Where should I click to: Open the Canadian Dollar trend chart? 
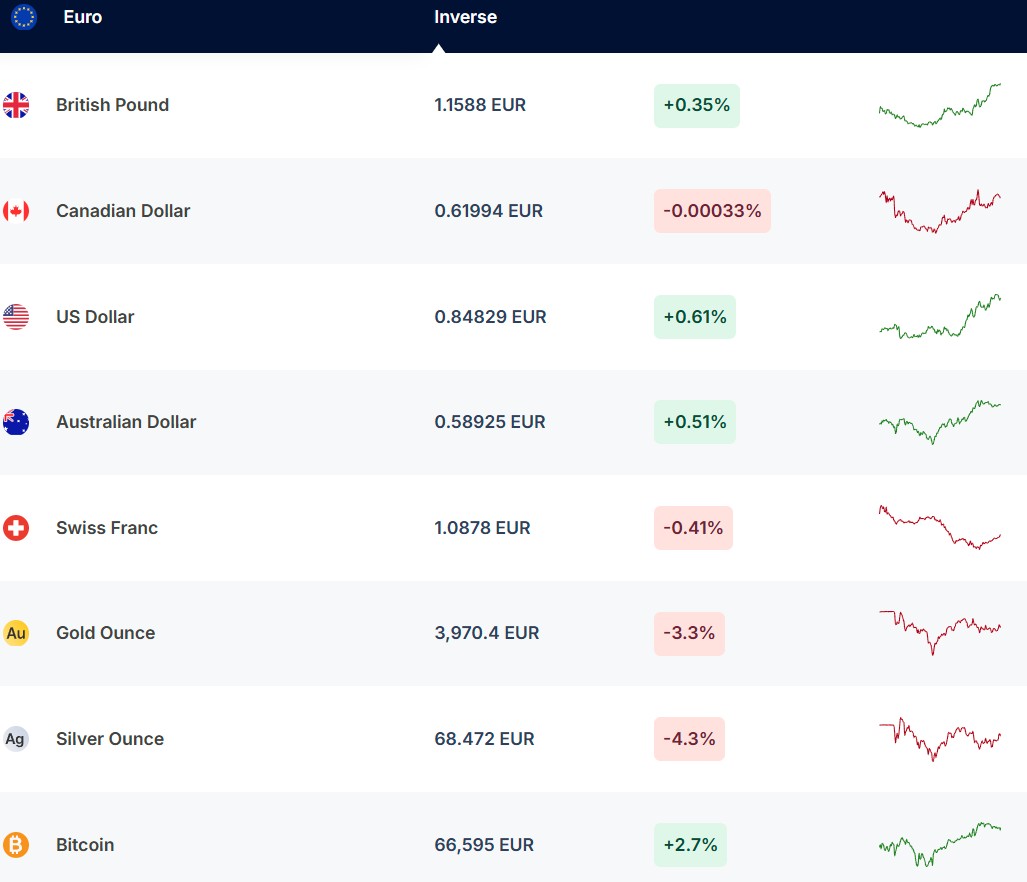[939, 211]
